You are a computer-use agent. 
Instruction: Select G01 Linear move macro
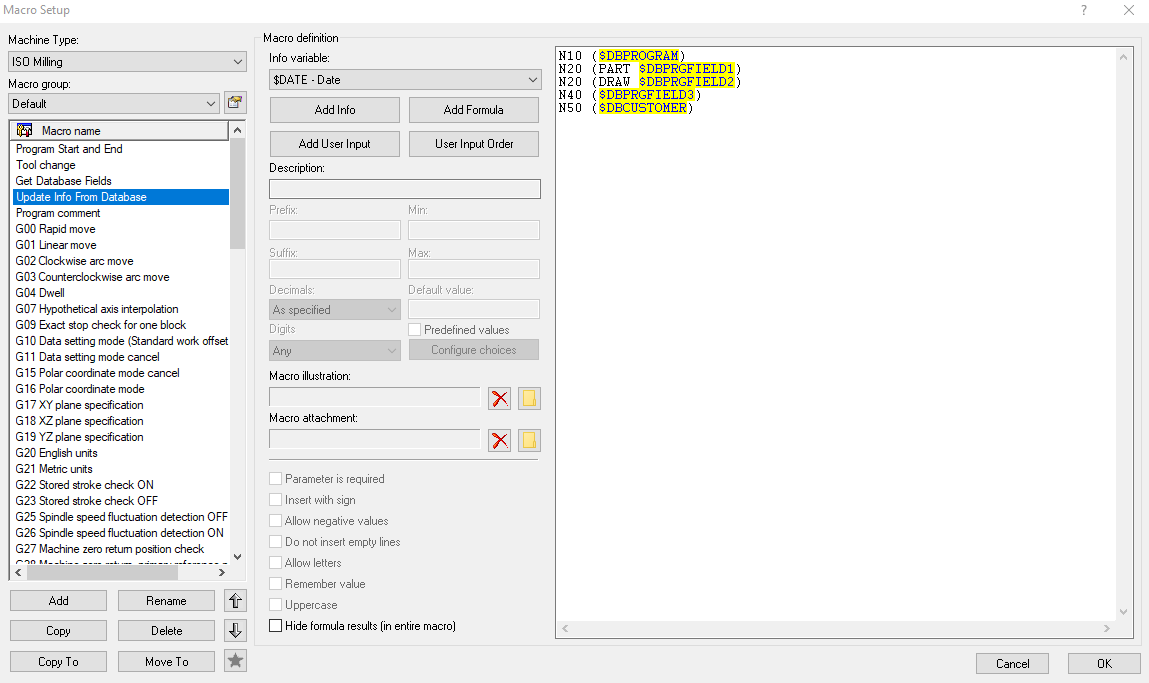point(121,245)
